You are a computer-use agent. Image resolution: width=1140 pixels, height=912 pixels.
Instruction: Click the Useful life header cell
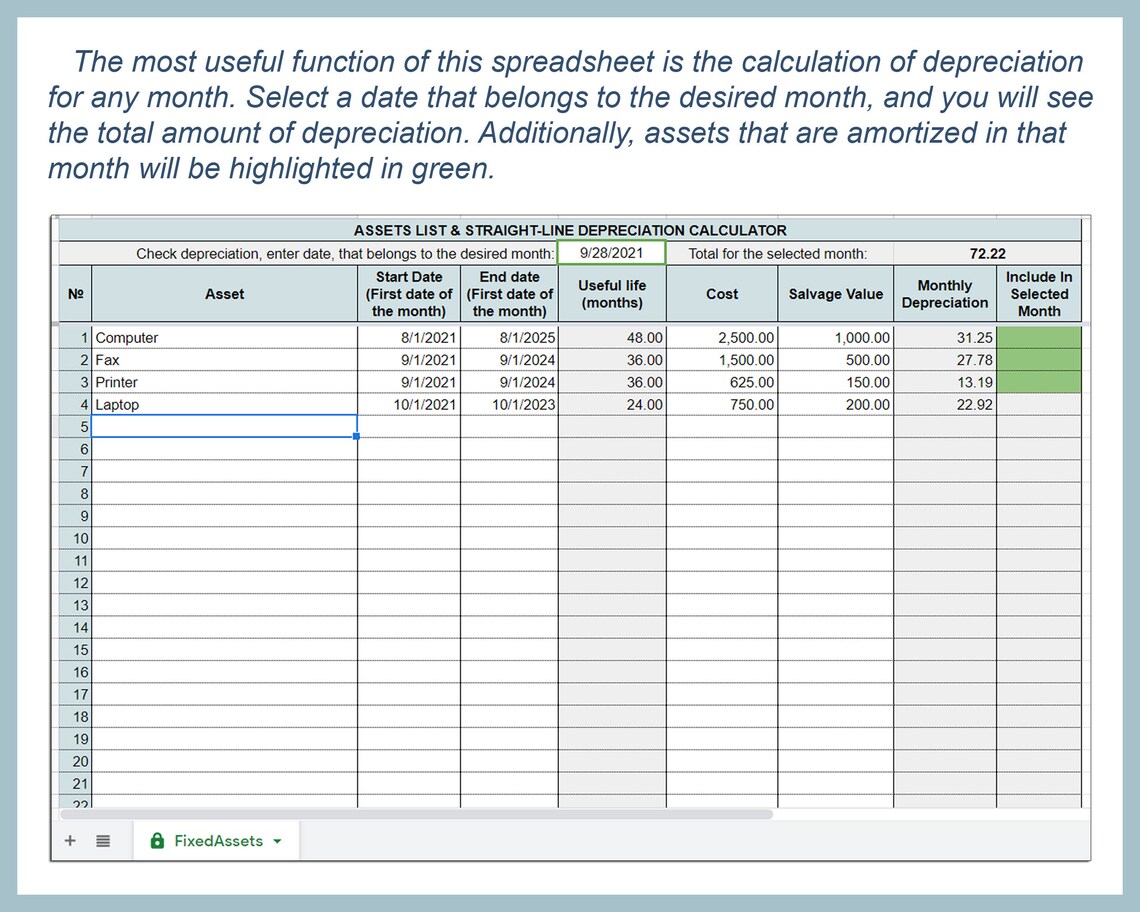611,293
